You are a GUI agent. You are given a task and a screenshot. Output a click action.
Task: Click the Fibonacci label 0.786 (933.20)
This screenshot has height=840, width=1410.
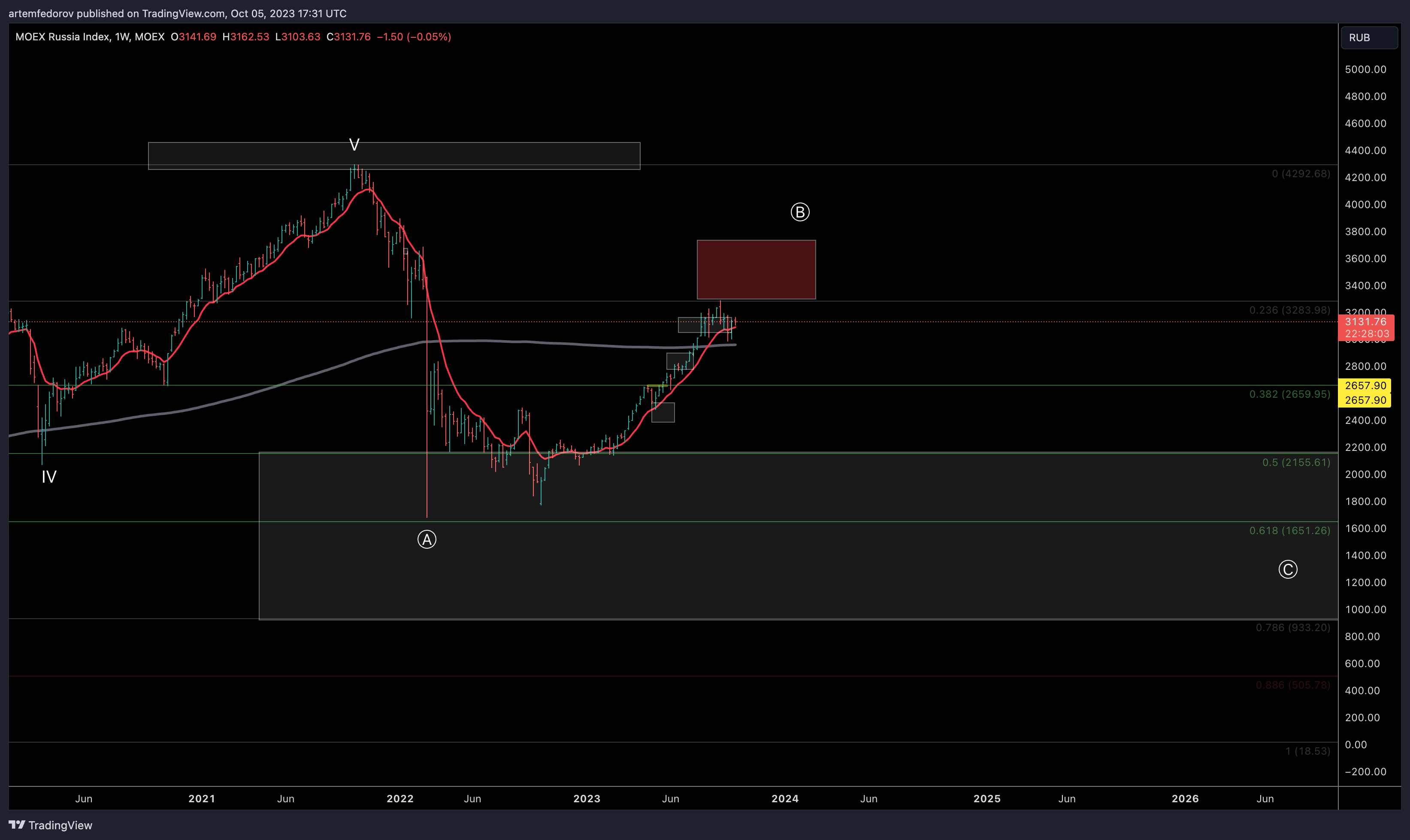[x=1293, y=627]
